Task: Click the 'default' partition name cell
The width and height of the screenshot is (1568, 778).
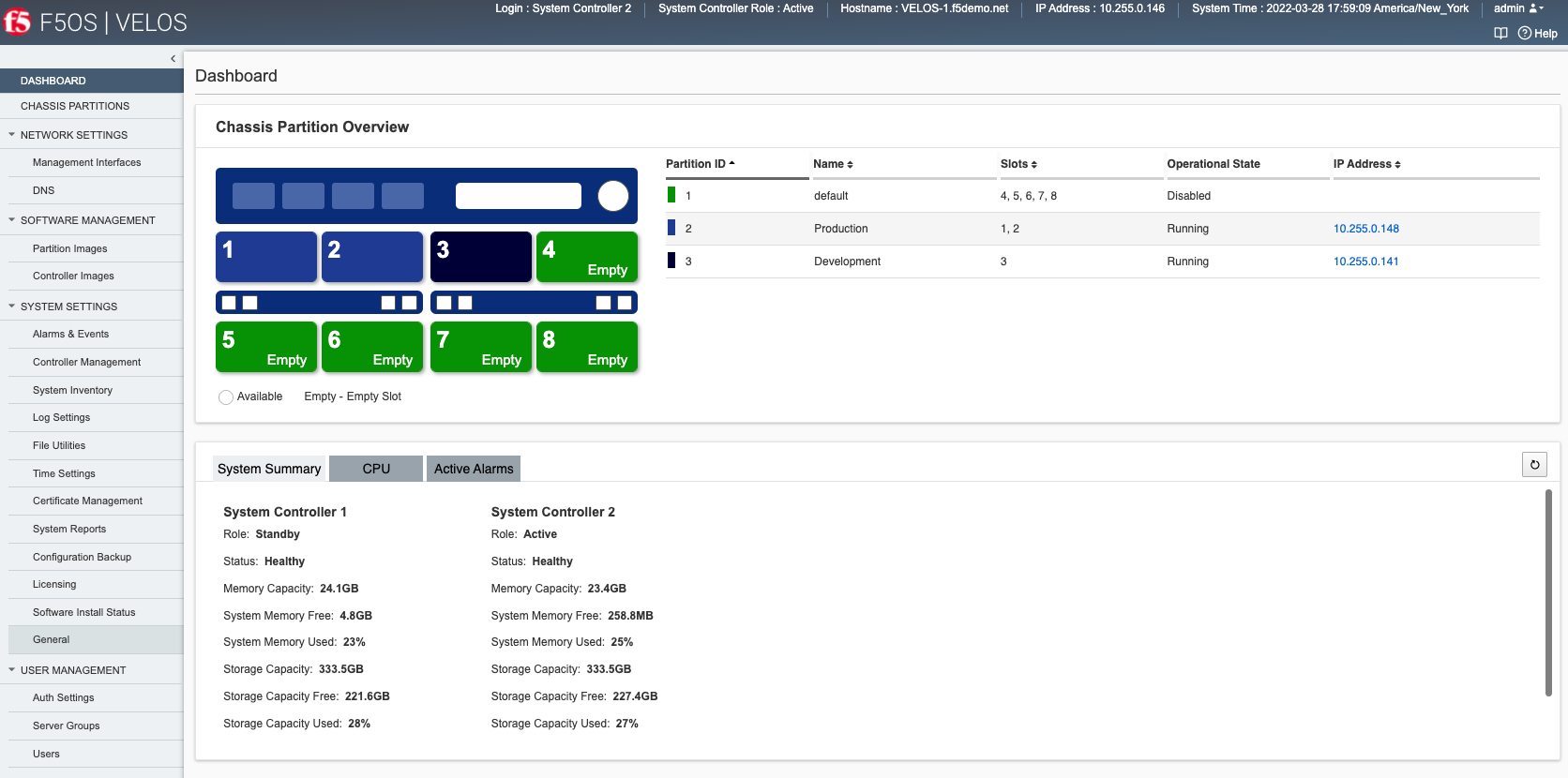Action: pyautogui.click(x=831, y=196)
